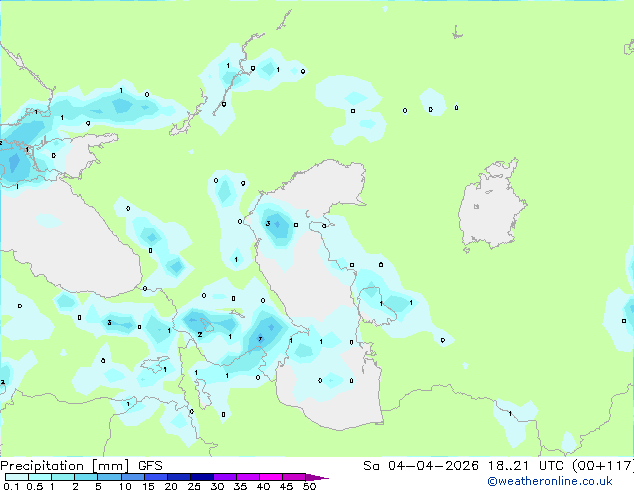Viewport: 634px width, 490px height.
Task: Click the legend label "50"
Action: click(x=309, y=486)
